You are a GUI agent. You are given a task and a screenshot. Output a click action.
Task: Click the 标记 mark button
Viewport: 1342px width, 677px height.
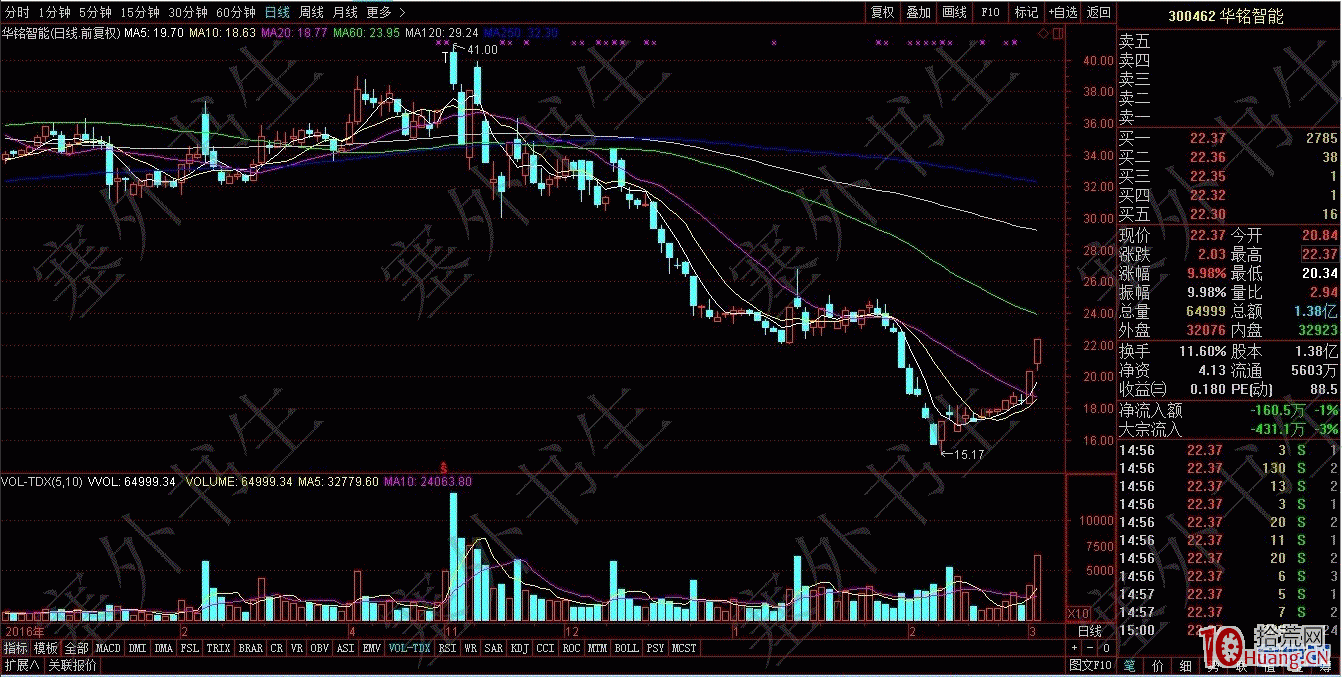1026,12
